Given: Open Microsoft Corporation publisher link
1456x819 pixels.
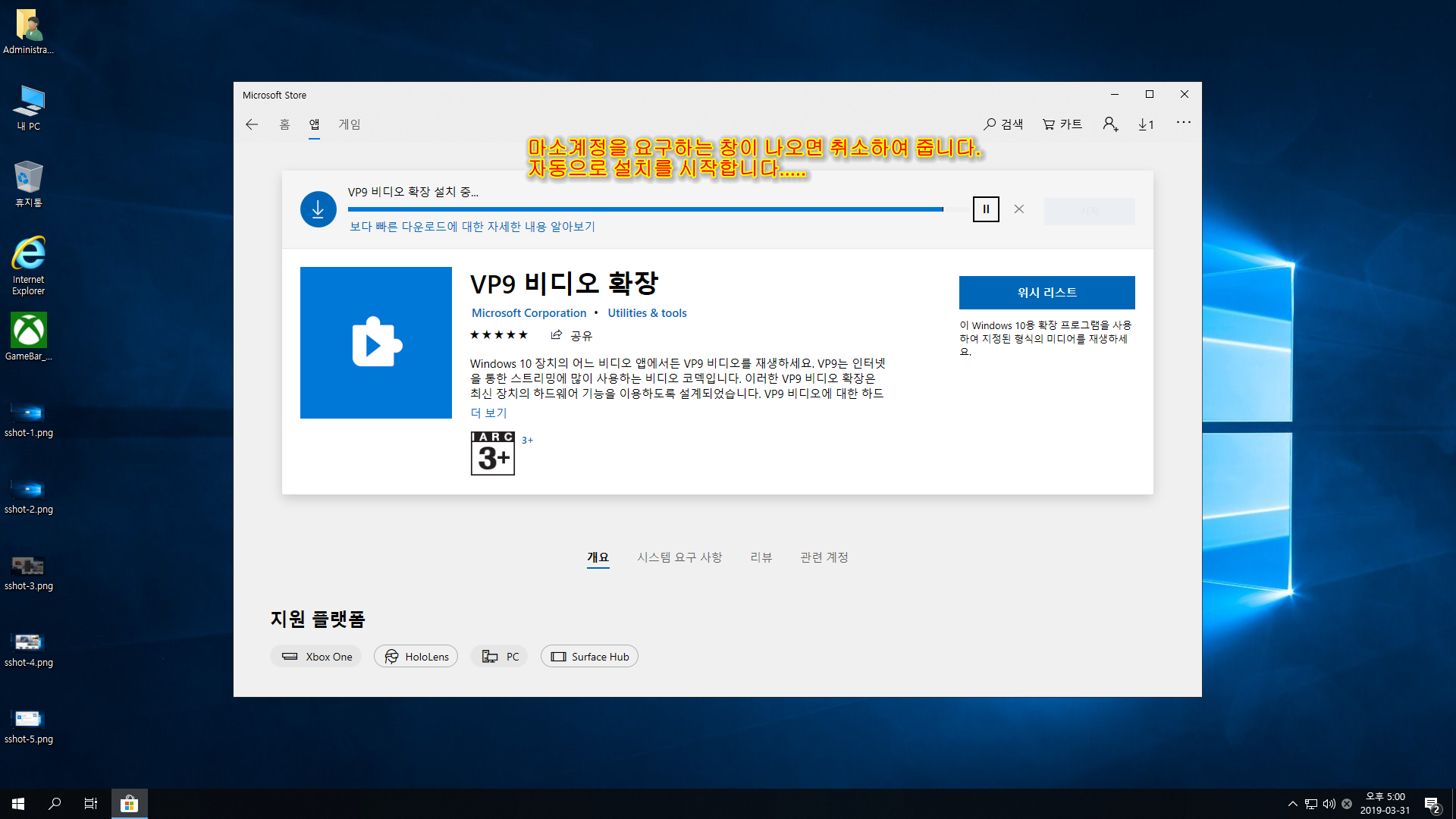Looking at the screenshot, I should coord(529,313).
